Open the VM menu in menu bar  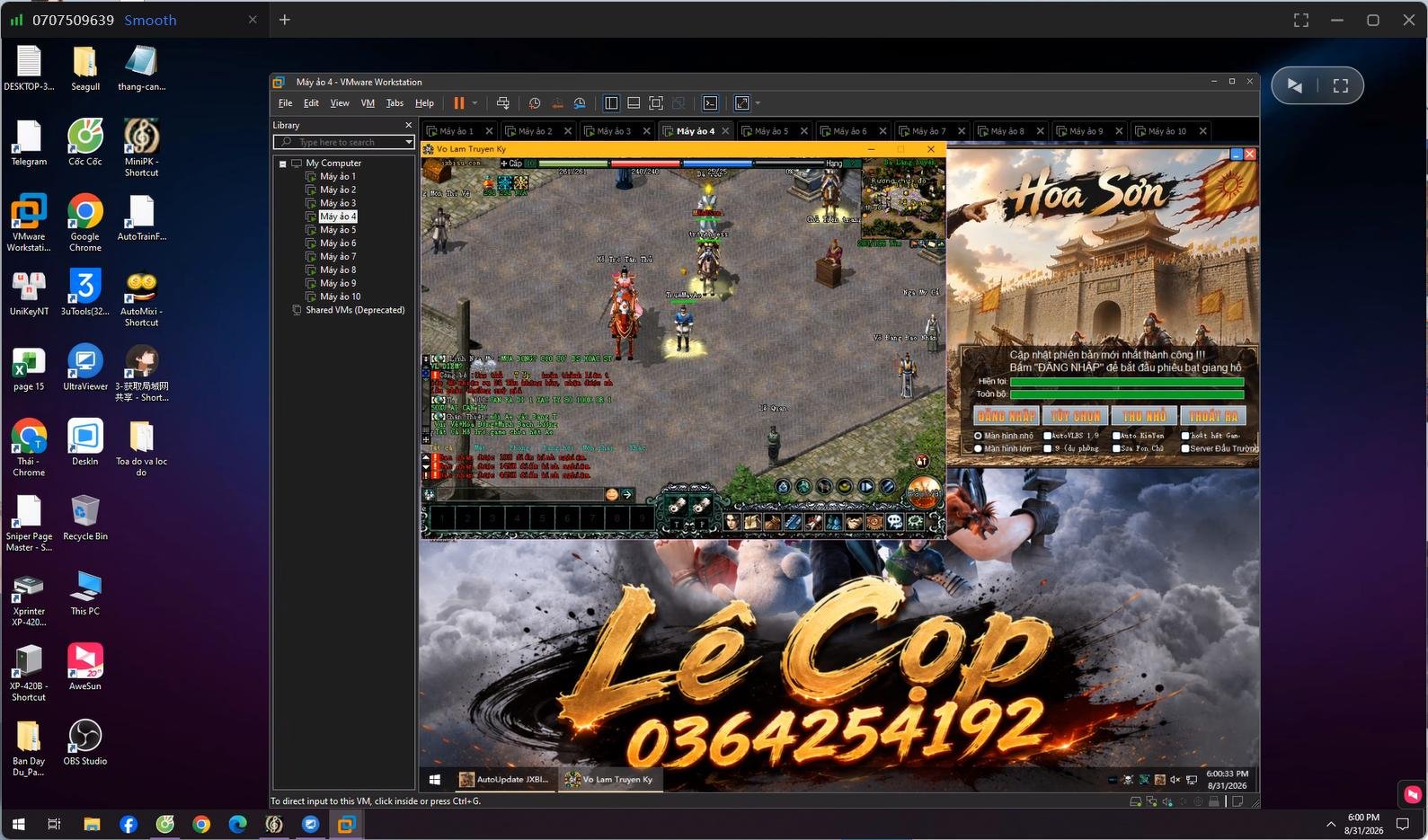368,103
